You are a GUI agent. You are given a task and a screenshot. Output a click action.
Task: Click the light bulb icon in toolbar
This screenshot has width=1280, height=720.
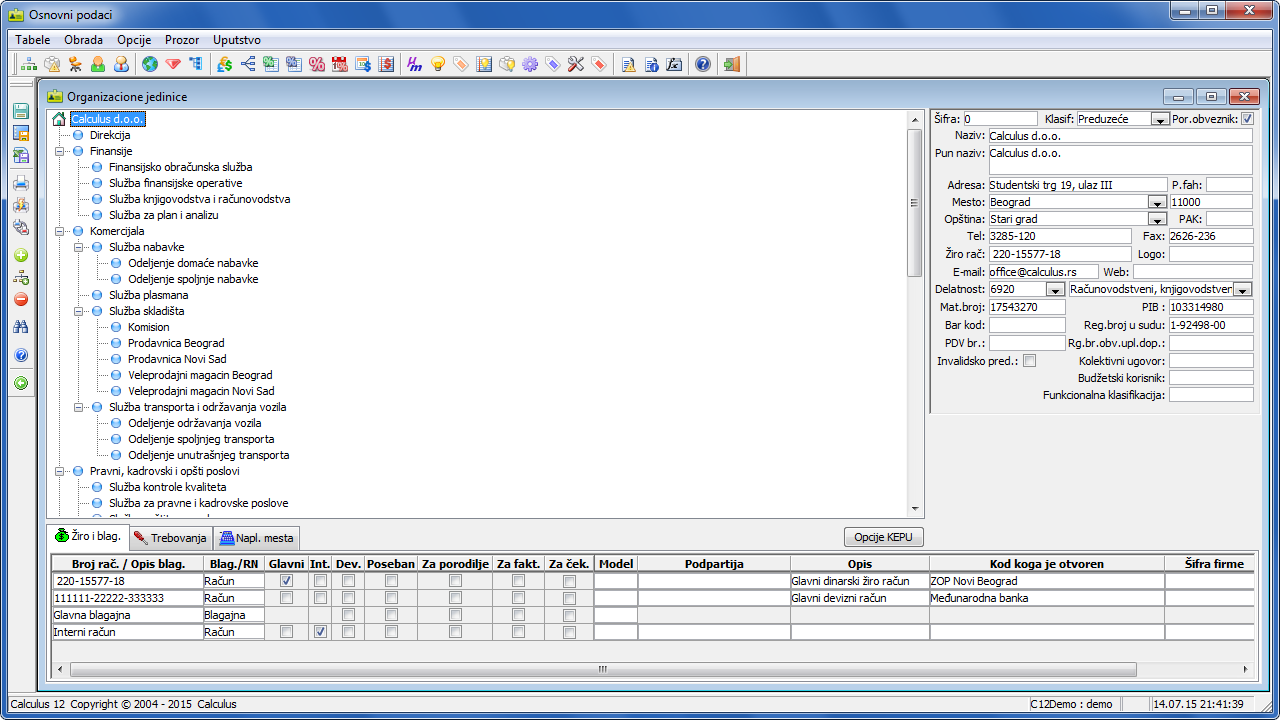pos(437,65)
